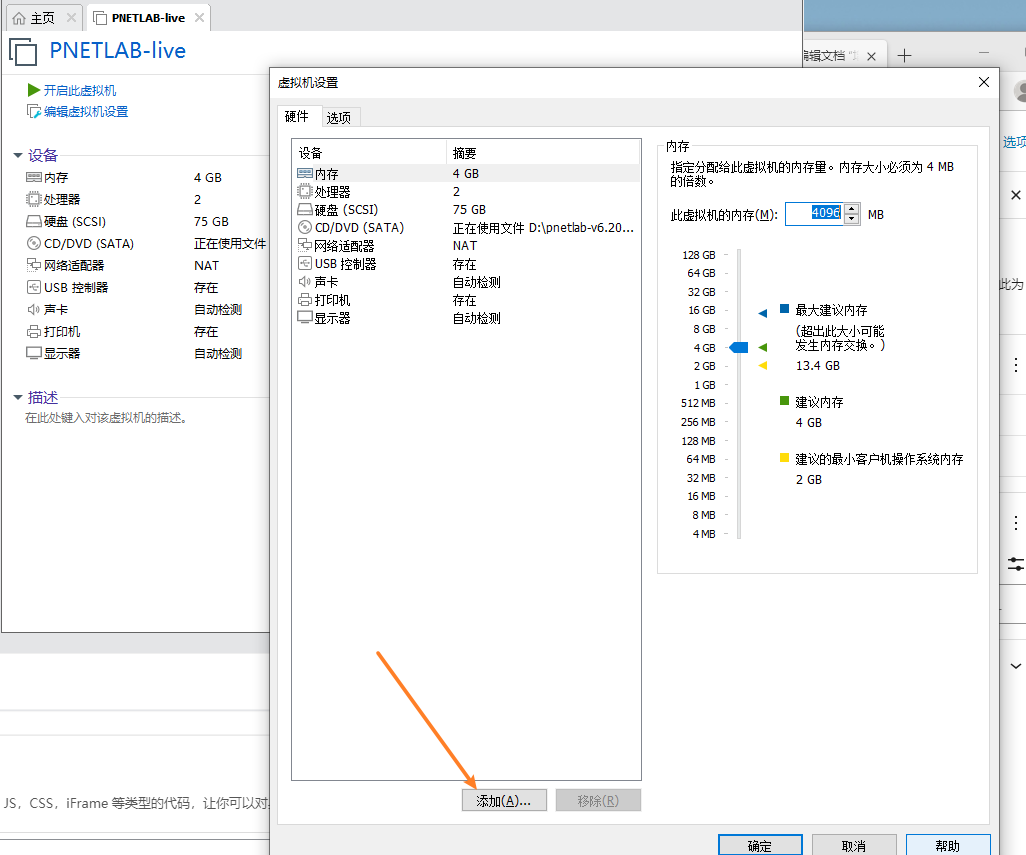
Task: Select the printer icon in the dialog list
Action: coord(305,300)
